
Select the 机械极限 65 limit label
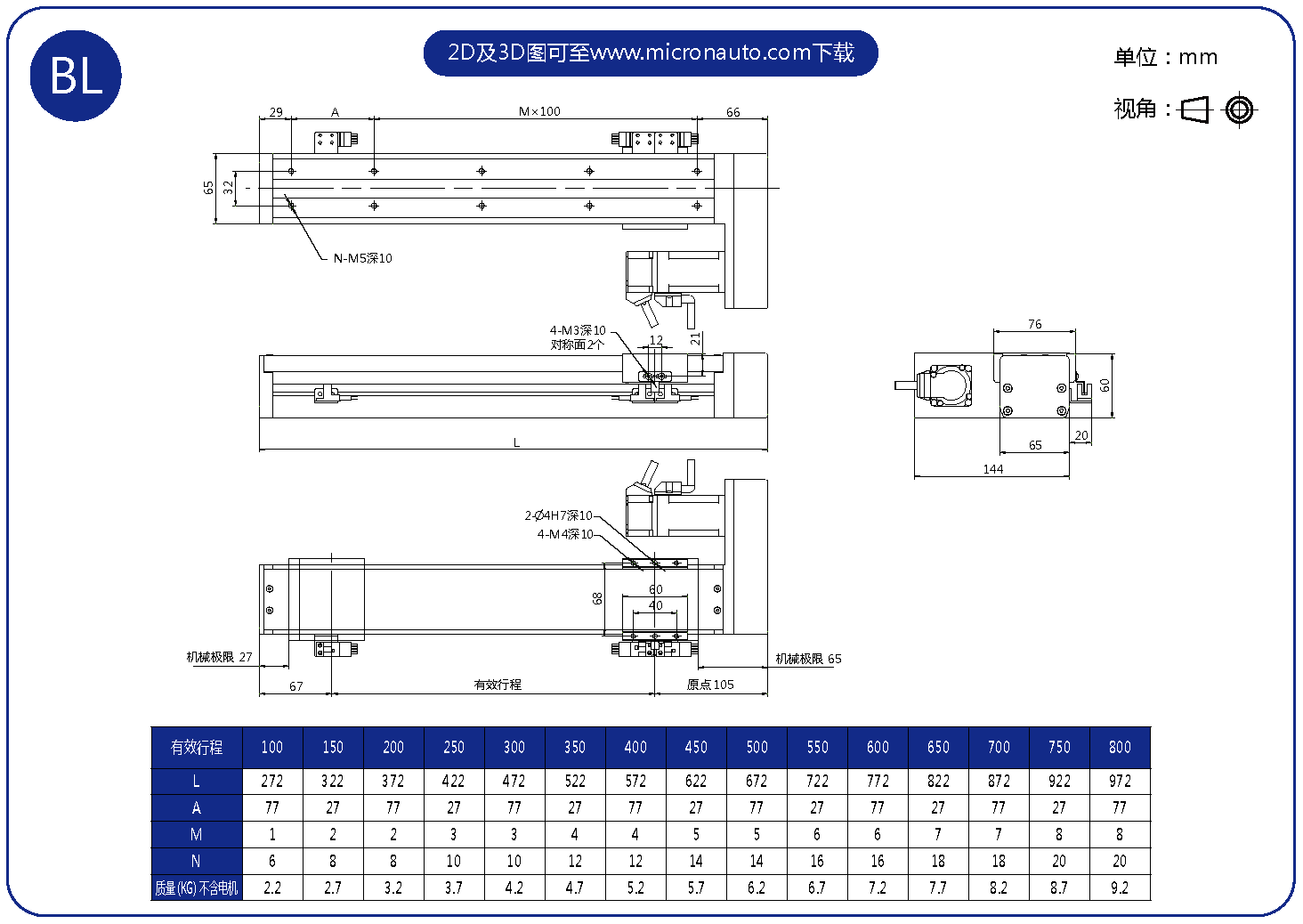point(808,660)
